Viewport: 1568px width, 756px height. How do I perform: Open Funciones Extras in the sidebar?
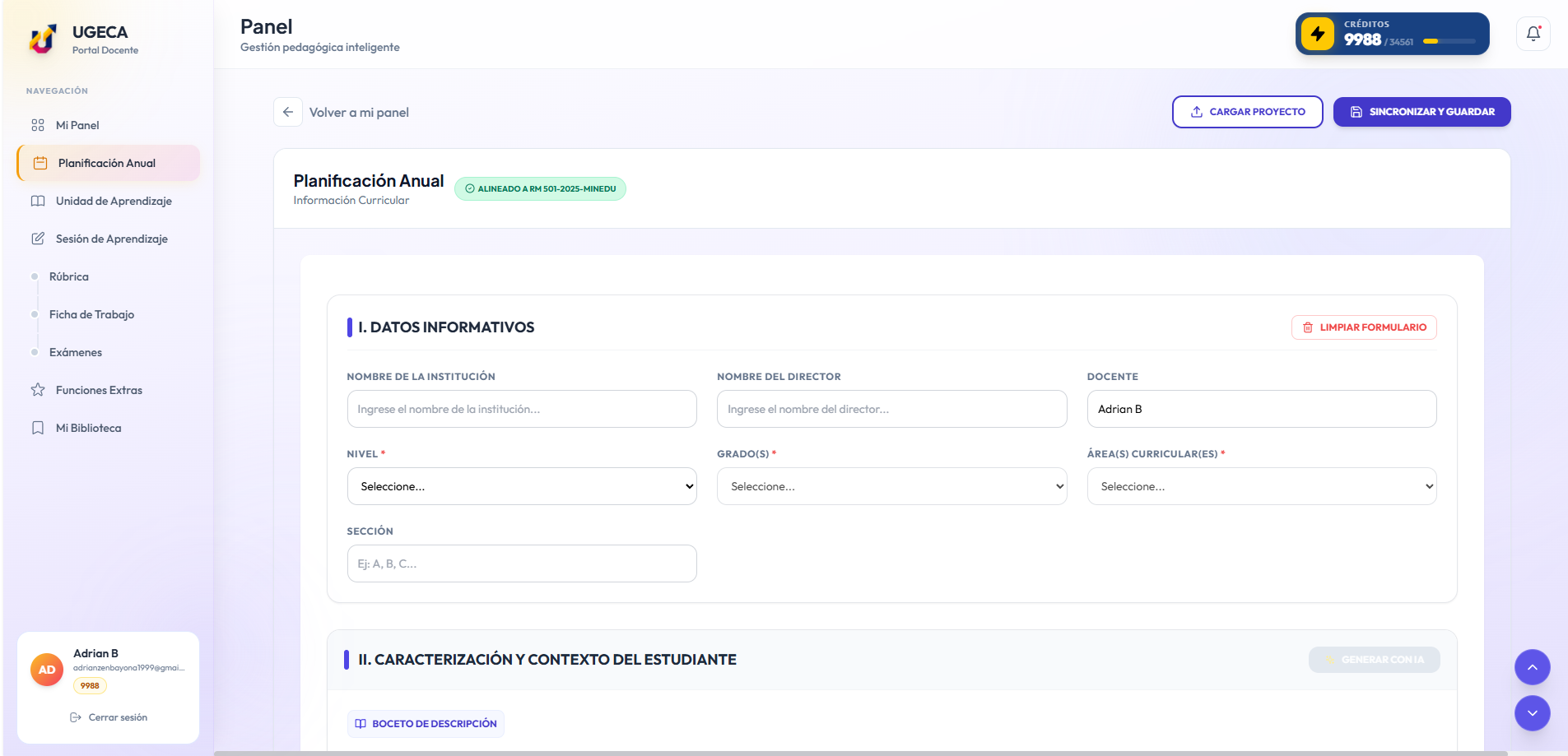tap(99, 390)
